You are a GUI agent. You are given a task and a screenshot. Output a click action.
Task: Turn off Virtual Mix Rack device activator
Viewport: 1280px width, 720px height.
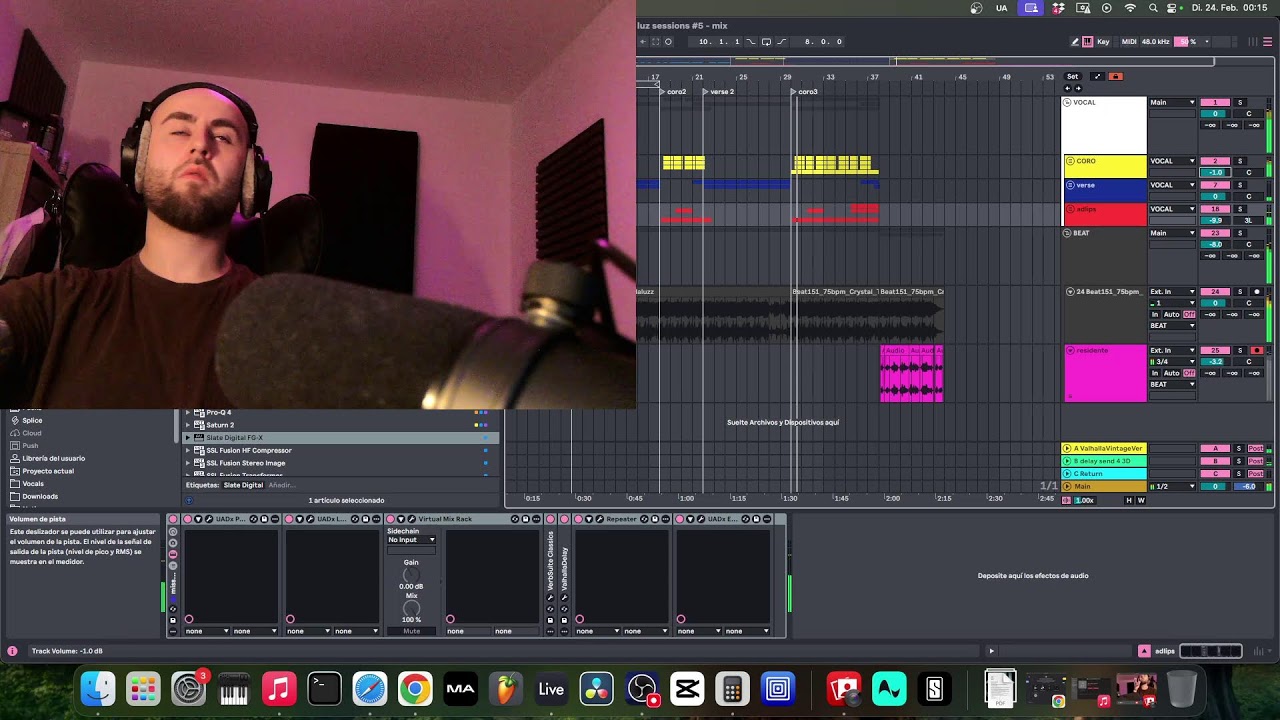[x=390, y=519]
